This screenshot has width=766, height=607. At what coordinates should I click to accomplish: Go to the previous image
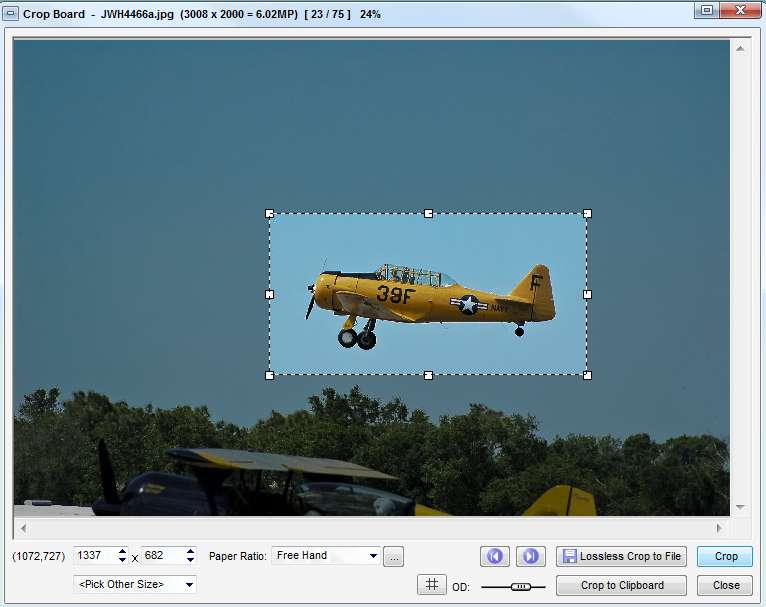[x=494, y=556]
